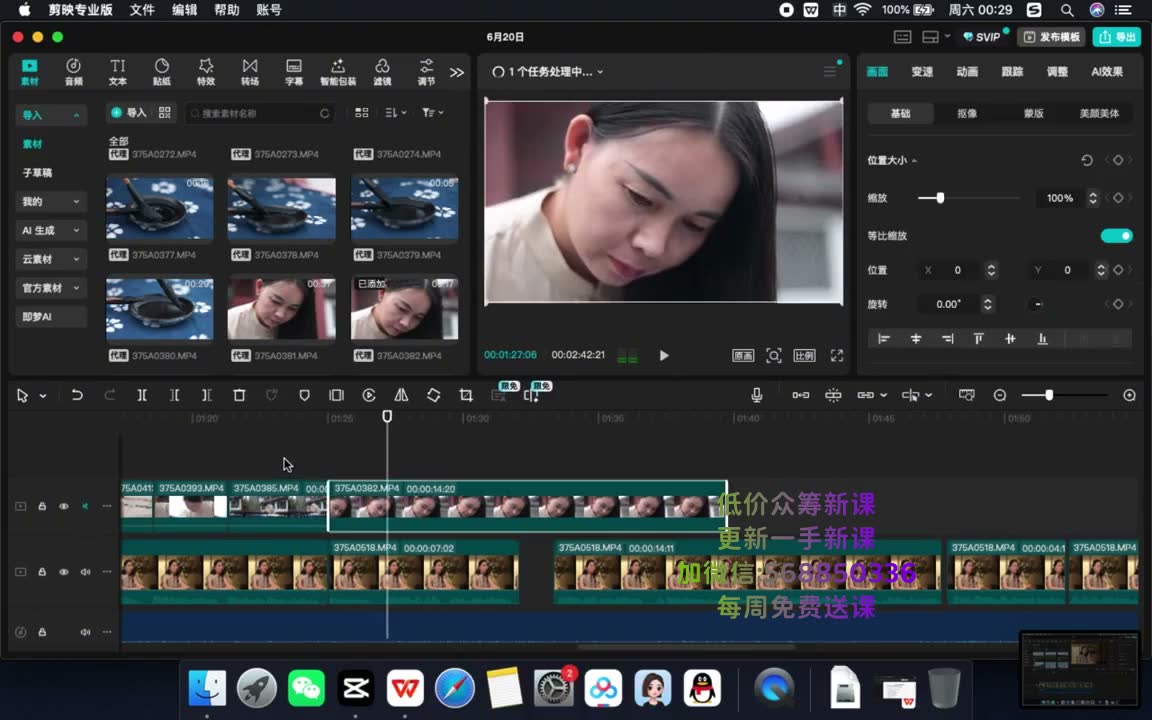Open the media filter dropdown
Image resolution: width=1152 pixels, height=720 pixels.
click(x=432, y=112)
